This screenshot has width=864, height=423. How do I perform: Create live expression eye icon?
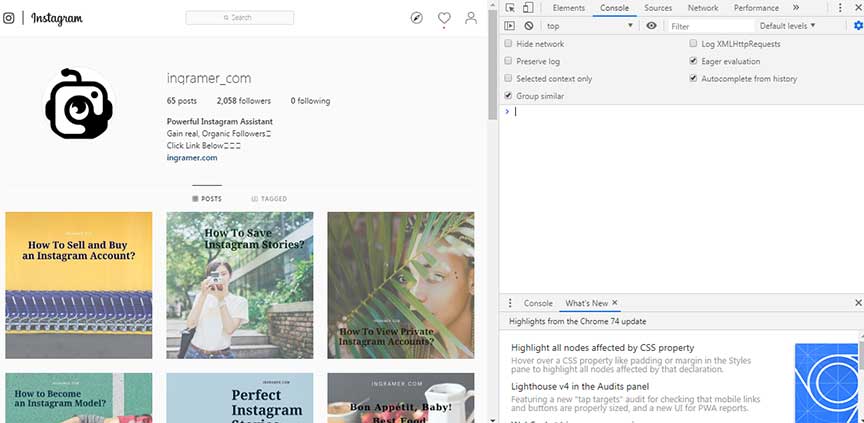pyautogui.click(x=651, y=26)
